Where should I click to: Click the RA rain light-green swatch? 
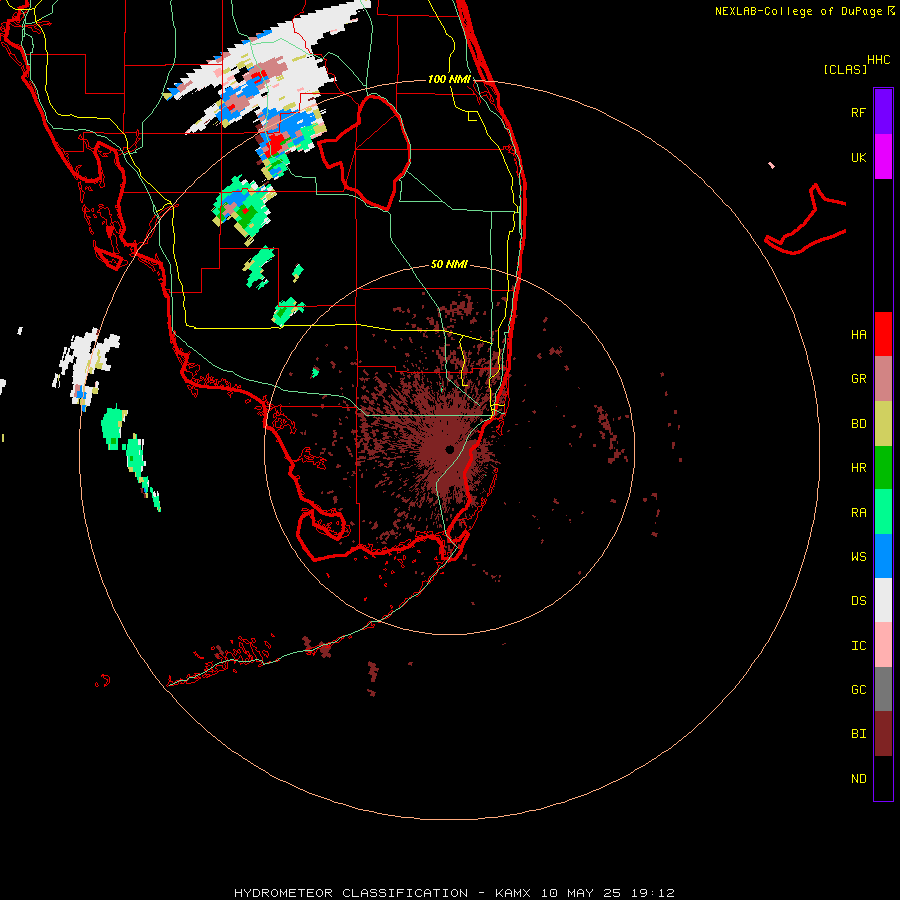coord(883,512)
